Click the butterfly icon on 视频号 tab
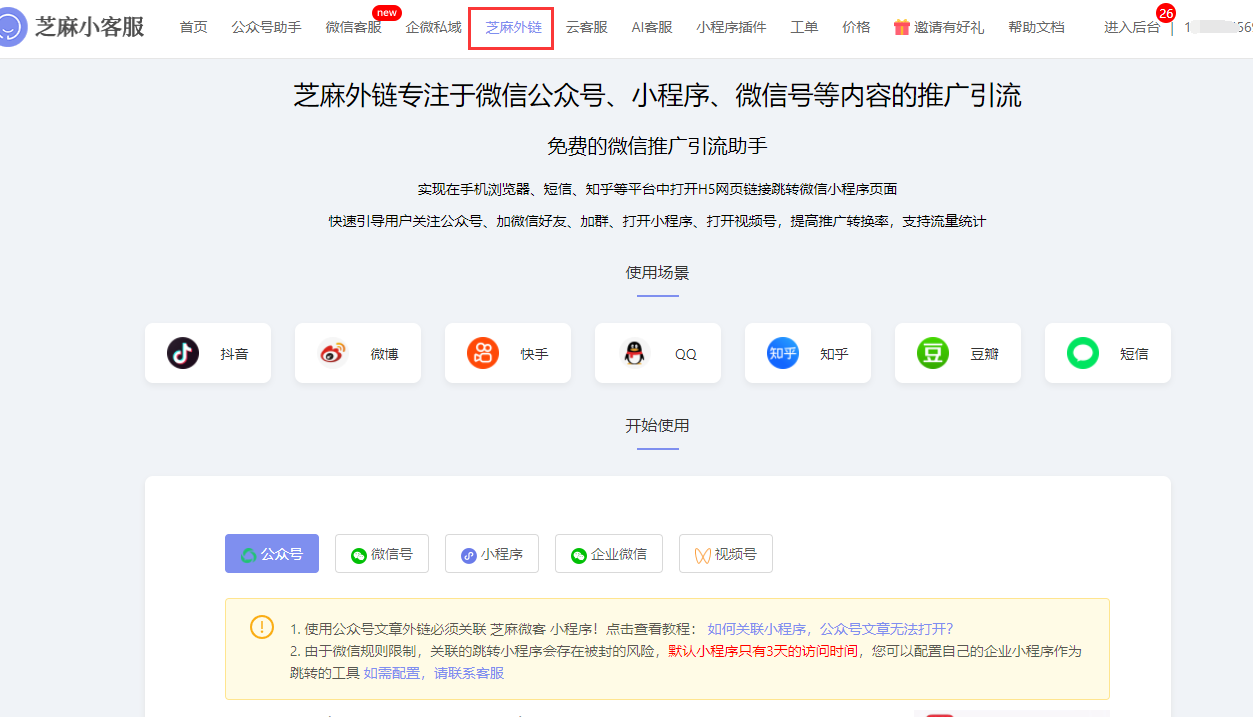 coord(703,555)
